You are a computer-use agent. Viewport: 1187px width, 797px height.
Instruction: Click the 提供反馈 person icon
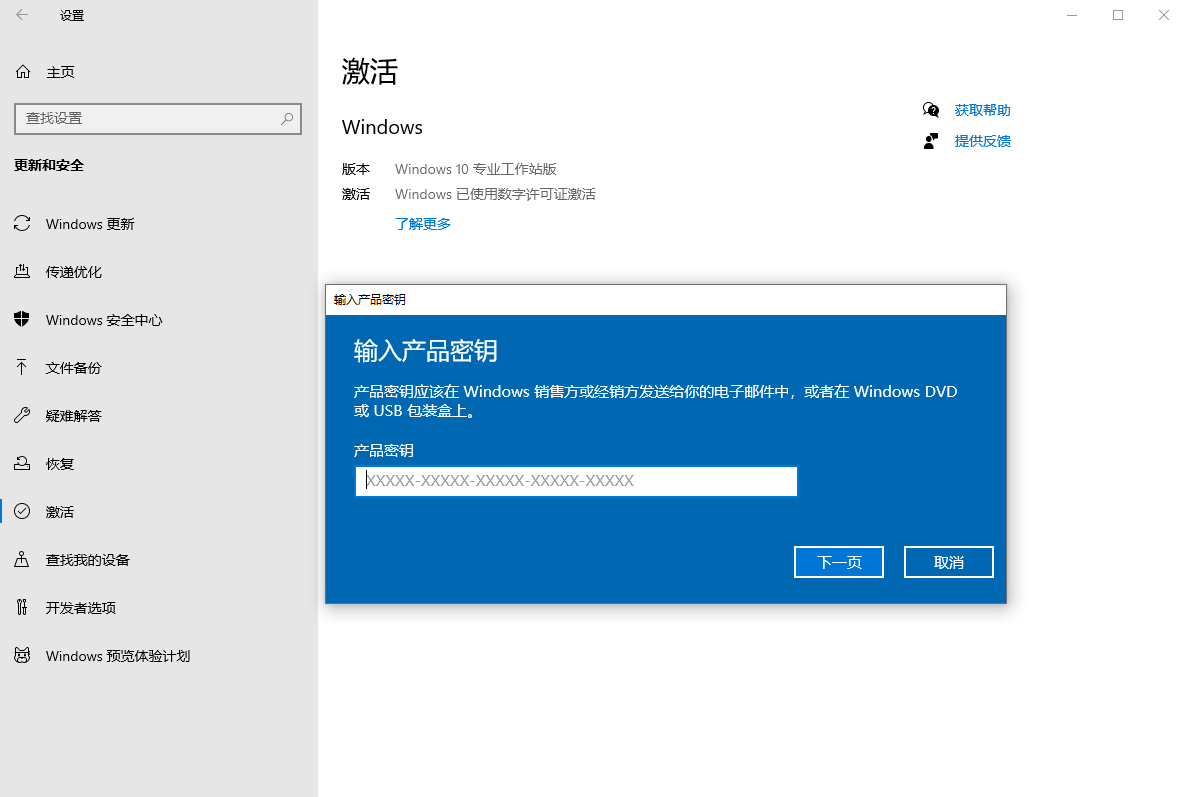(931, 141)
